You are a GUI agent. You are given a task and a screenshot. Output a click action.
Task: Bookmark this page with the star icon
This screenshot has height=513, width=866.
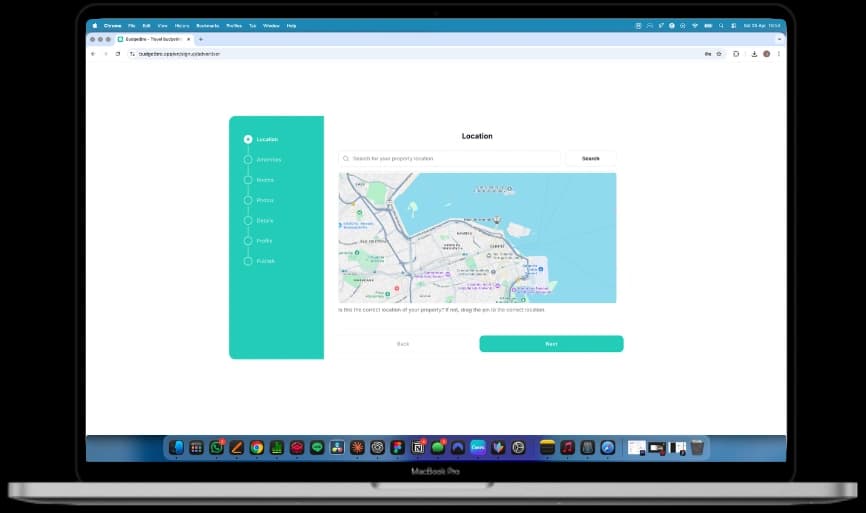(720, 54)
